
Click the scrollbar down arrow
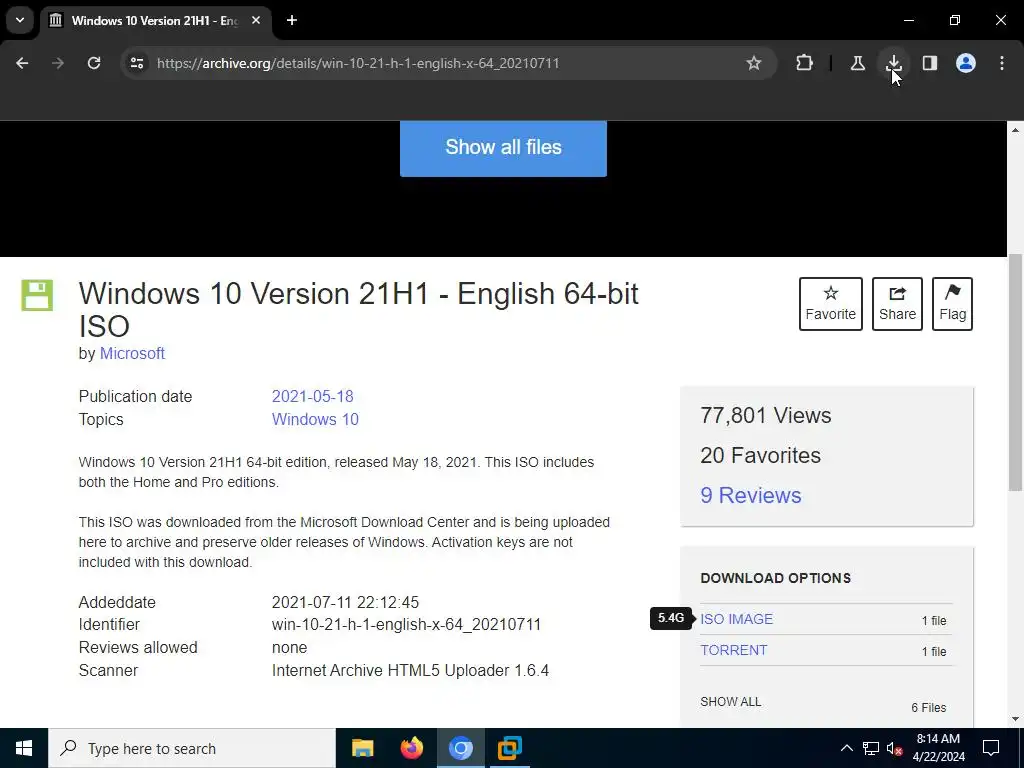[1016, 719]
